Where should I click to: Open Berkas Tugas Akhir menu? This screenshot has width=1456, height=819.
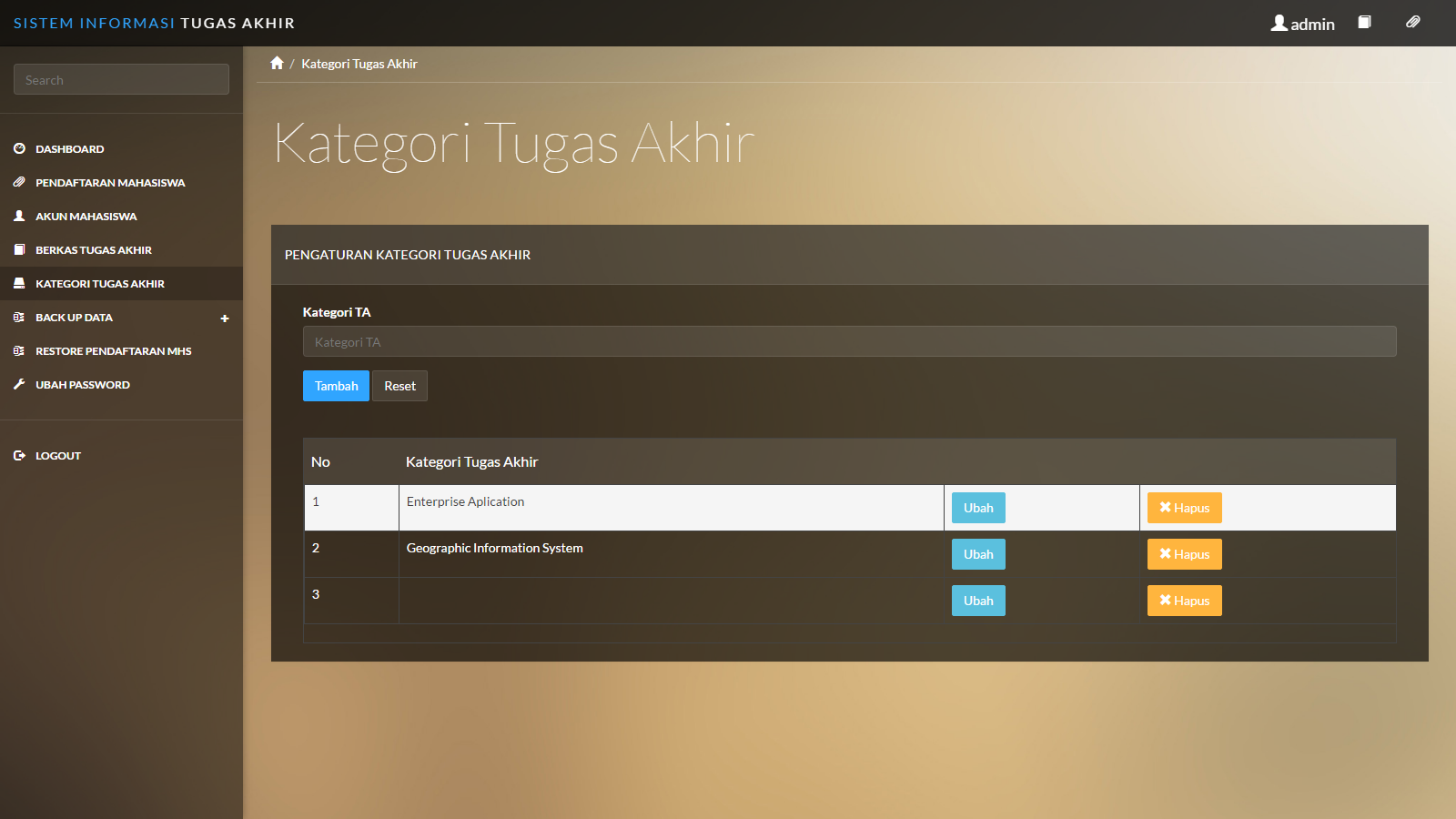point(121,249)
